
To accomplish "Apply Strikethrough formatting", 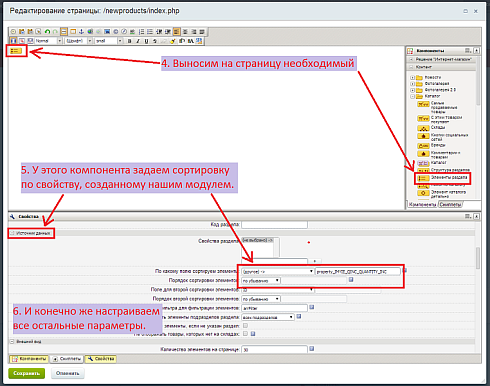I will pyautogui.click(x=155, y=41).
